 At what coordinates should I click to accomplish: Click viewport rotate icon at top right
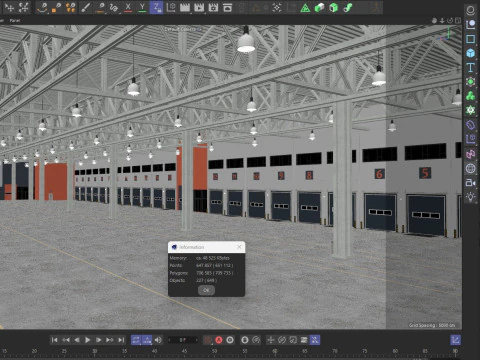coord(450,20)
